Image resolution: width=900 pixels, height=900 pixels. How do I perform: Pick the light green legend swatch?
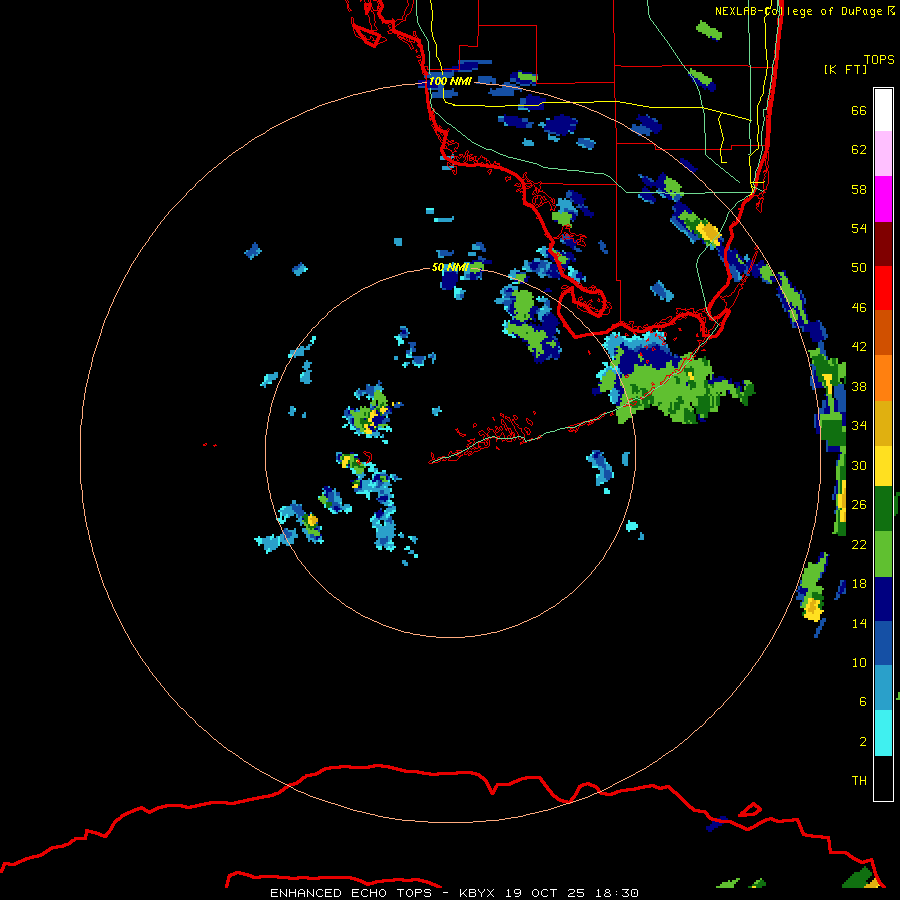tap(883, 554)
